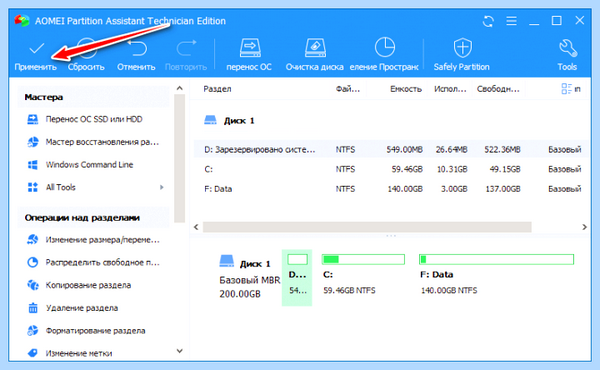
Task: Click the partition list horizontal scrollbar thumb
Action: [x=367, y=227]
